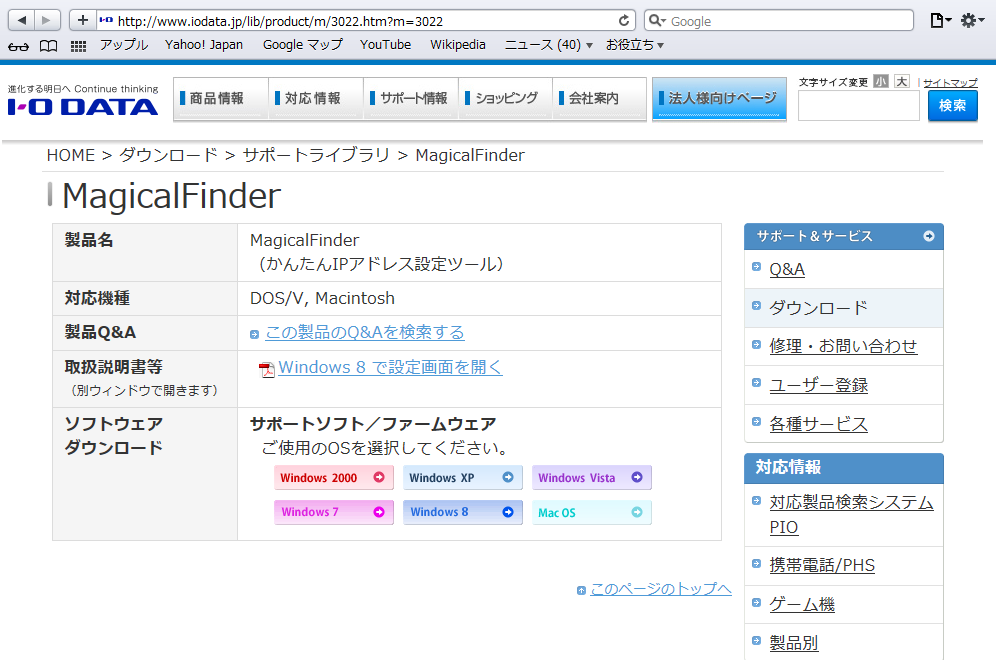Open the page menu icon

940,21
